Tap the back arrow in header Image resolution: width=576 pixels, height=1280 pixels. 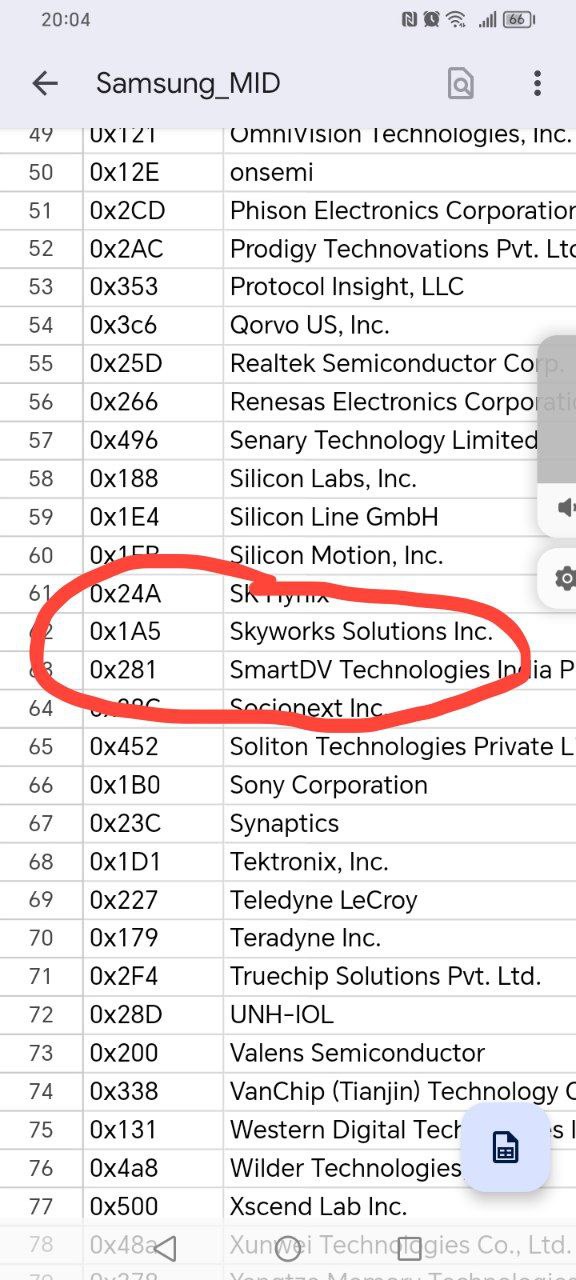tap(45, 84)
